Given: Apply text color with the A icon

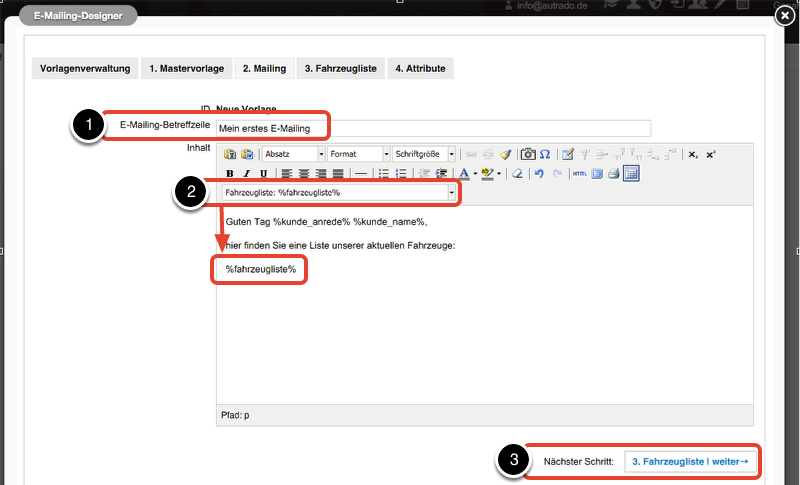Looking at the screenshot, I should (464, 173).
